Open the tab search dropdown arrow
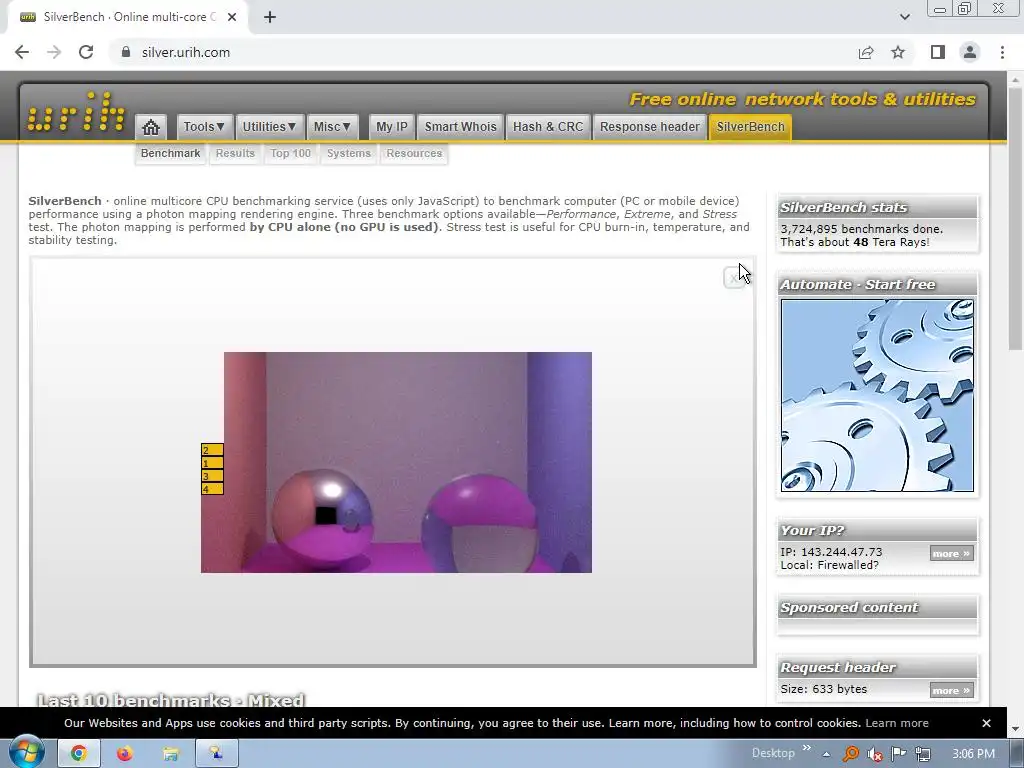The image size is (1024, 768). 904,17
